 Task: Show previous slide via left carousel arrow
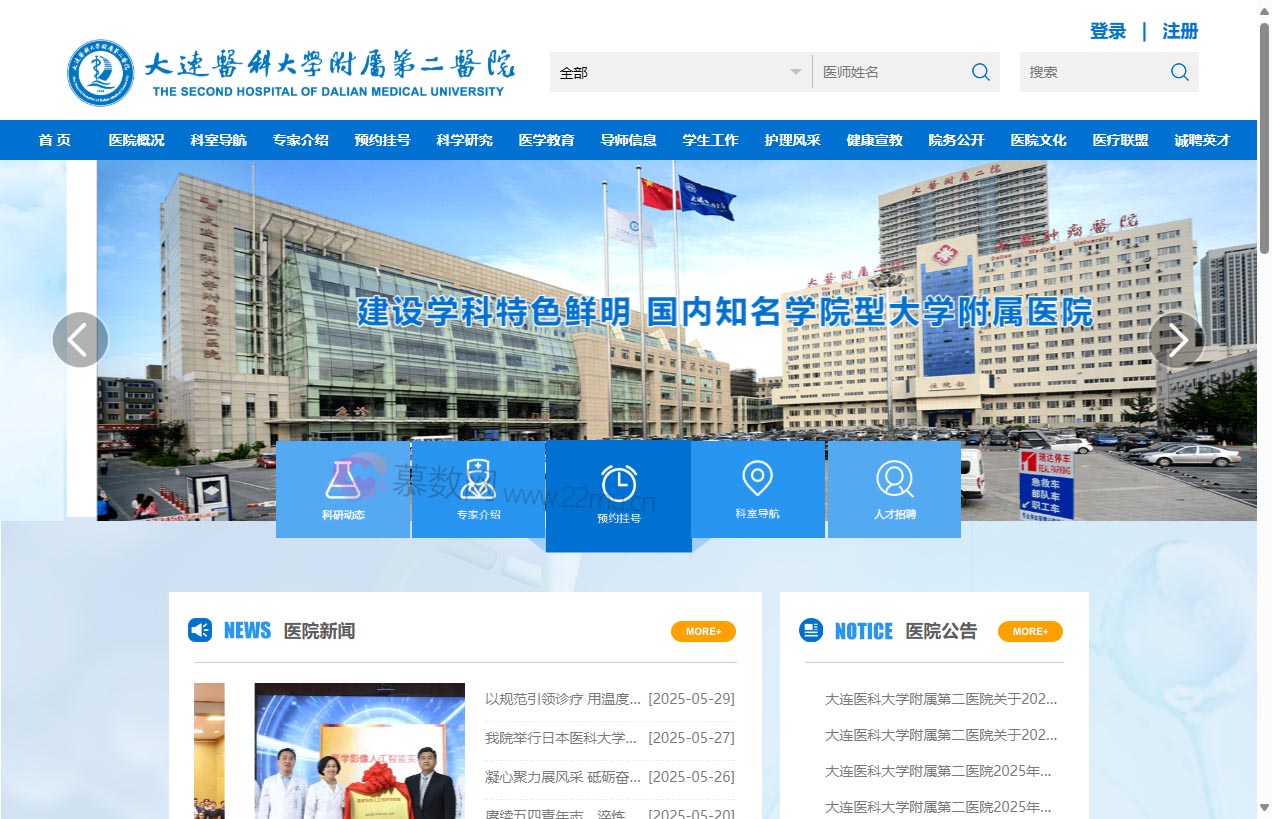[80, 340]
